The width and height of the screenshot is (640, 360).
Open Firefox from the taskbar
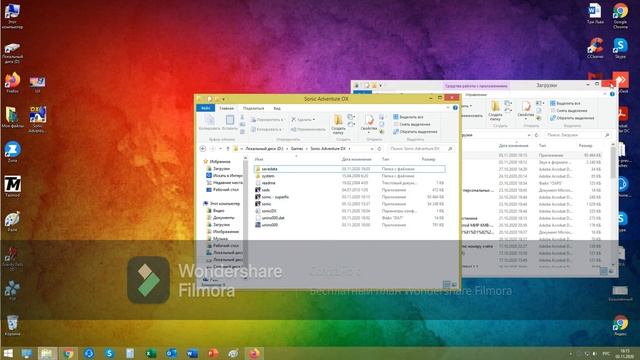[x=254, y=353]
